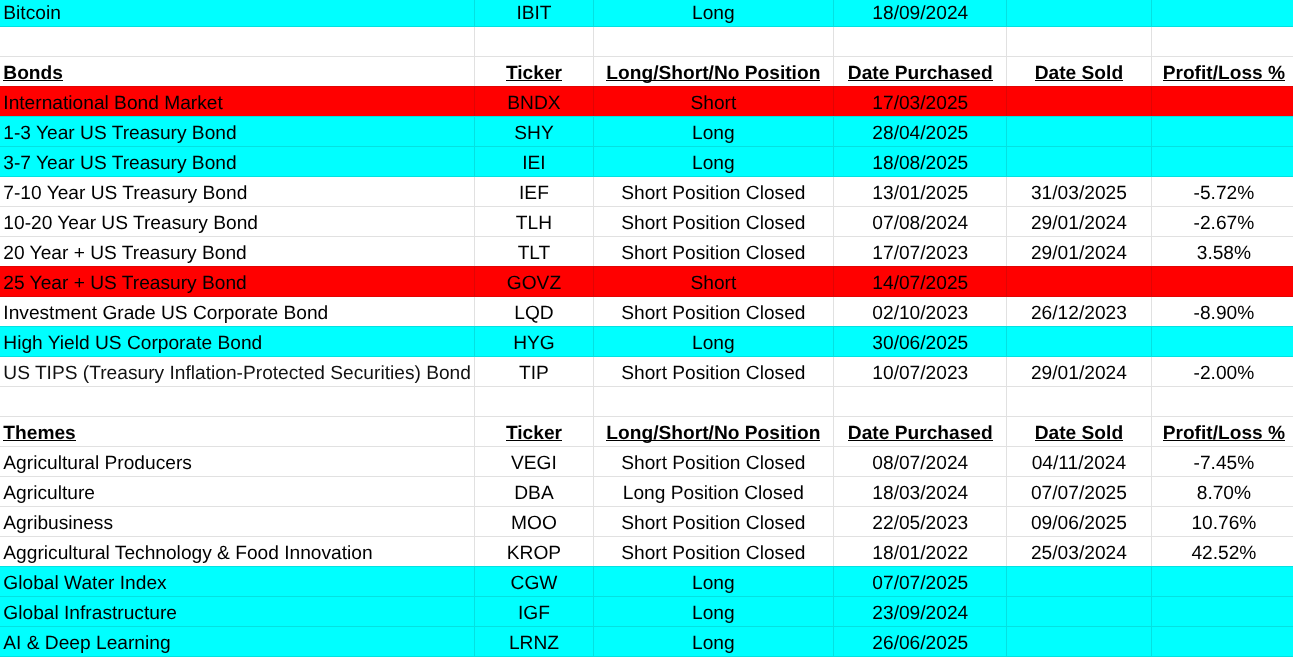Click the Profit/Loss % header under Themes
This screenshot has height=657, width=1293.
tap(1223, 433)
